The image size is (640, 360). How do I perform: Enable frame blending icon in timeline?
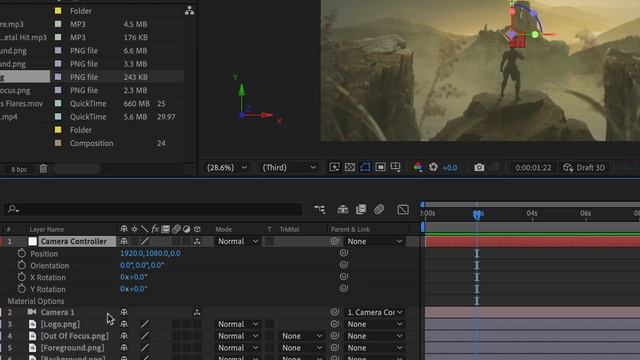[x=361, y=209]
